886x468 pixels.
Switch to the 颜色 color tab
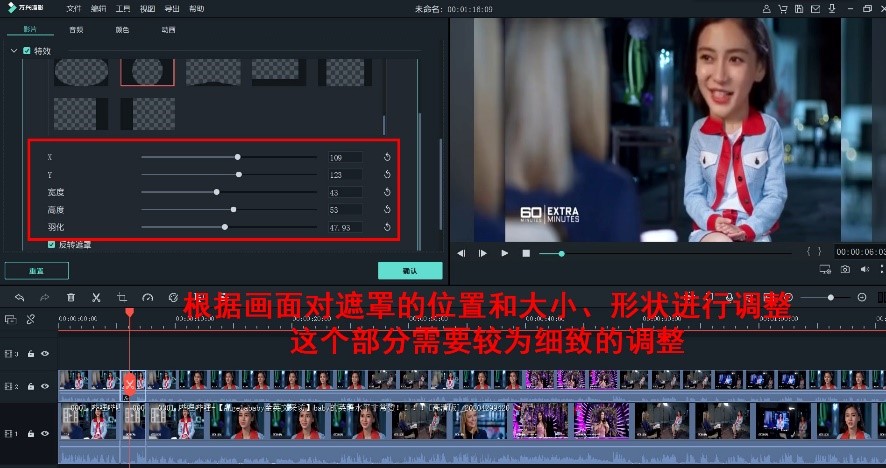pyautogui.click(x=123, y=30)
